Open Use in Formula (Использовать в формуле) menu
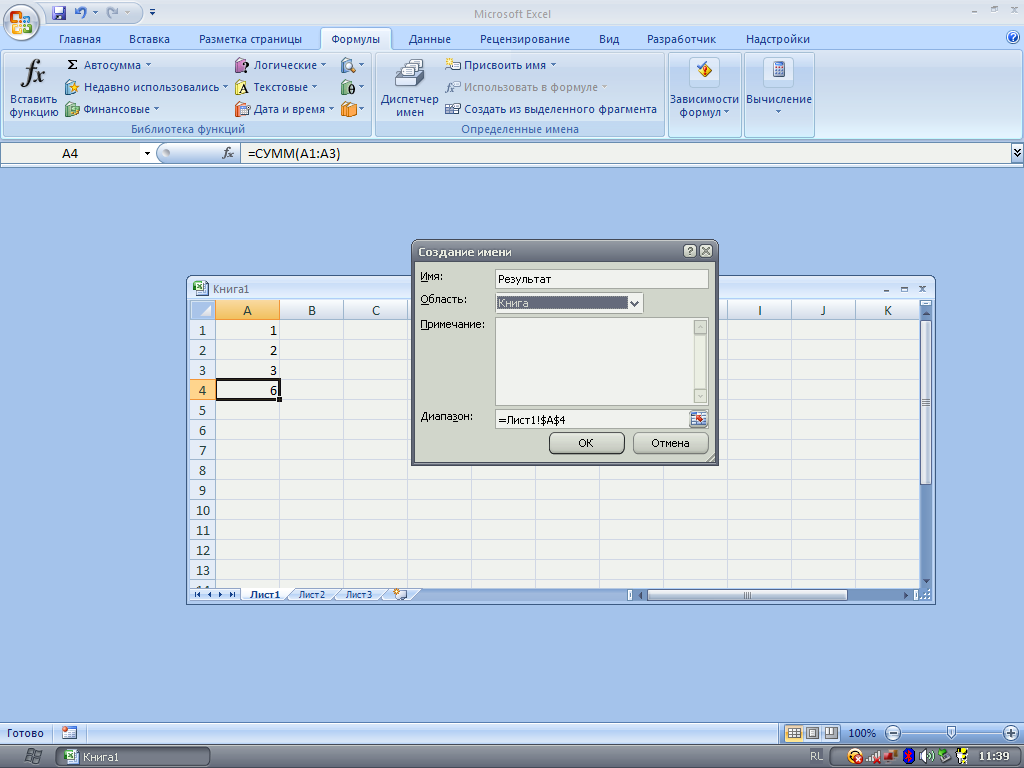 [x=526, y=87]
